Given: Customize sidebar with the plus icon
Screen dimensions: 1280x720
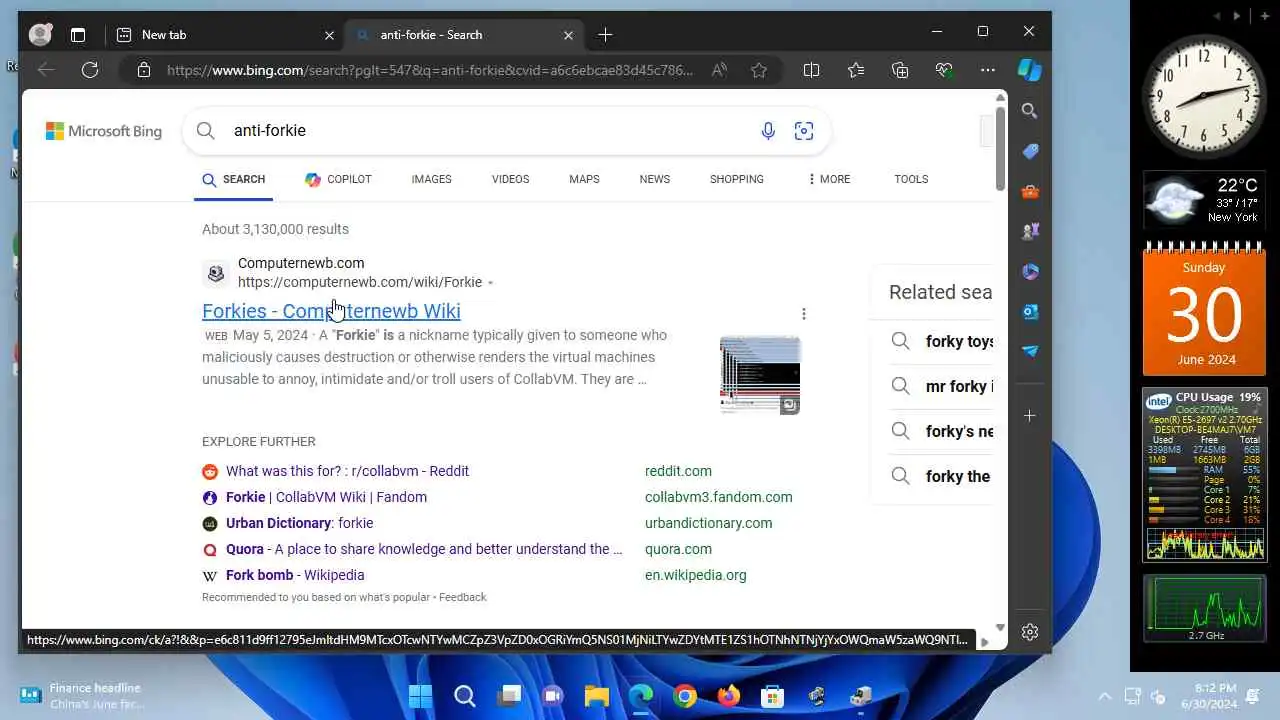Looking at the screenshot, I should [1030, 415].
